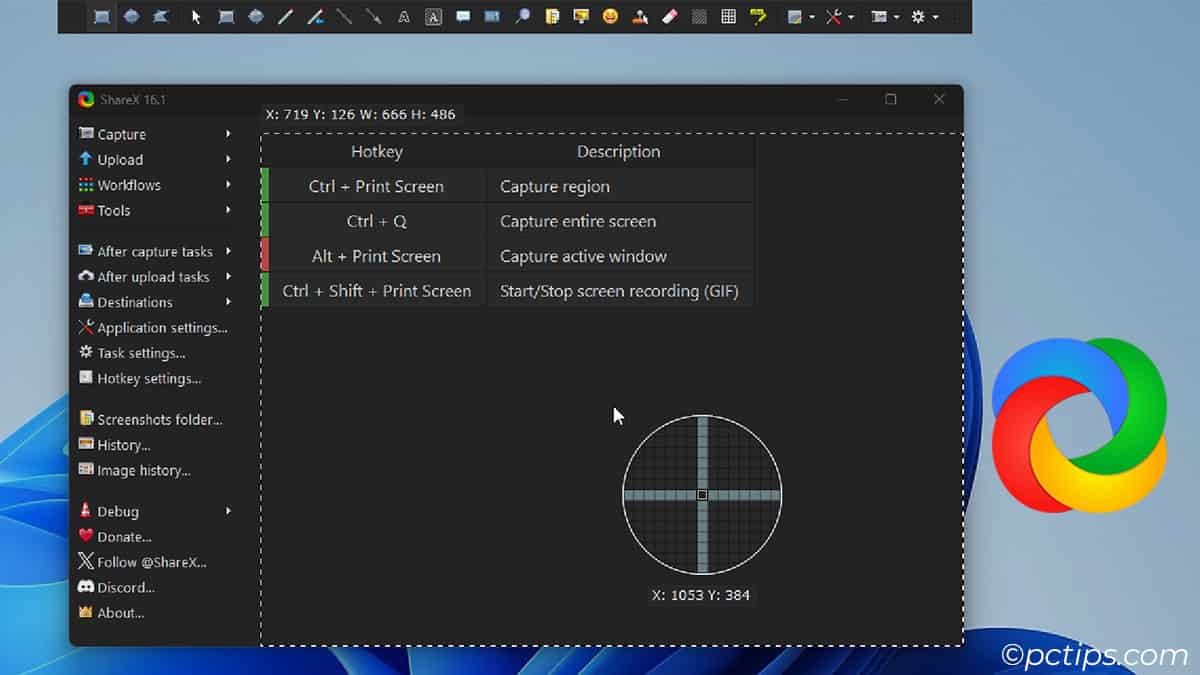
Task: Expand the Capture submenu
Action: coord(120,133)
